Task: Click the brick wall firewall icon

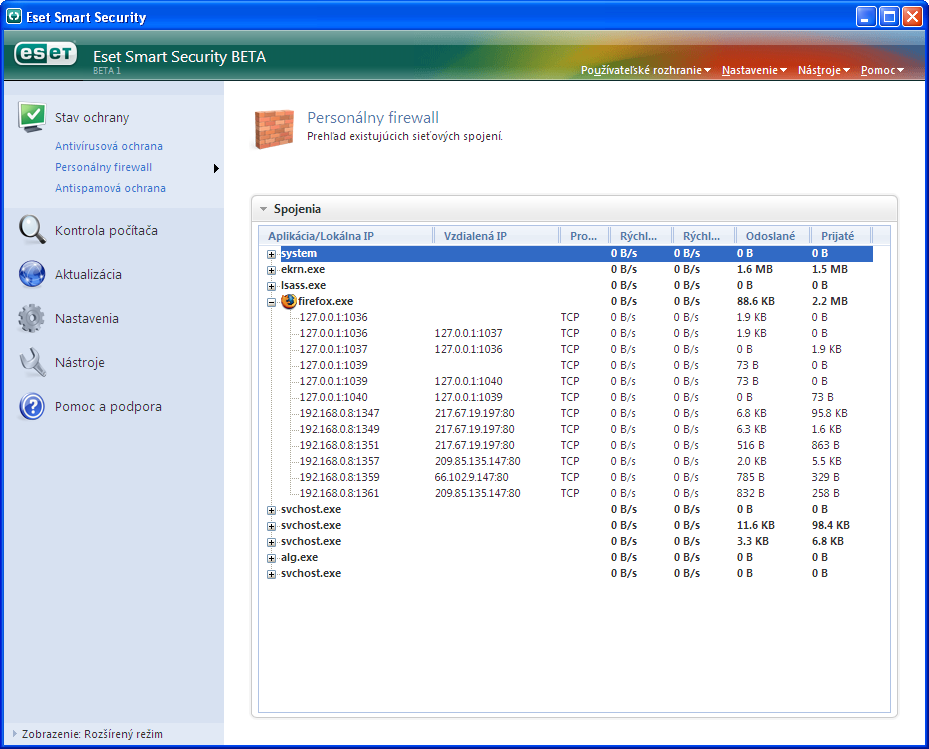Action: [274, 129]
